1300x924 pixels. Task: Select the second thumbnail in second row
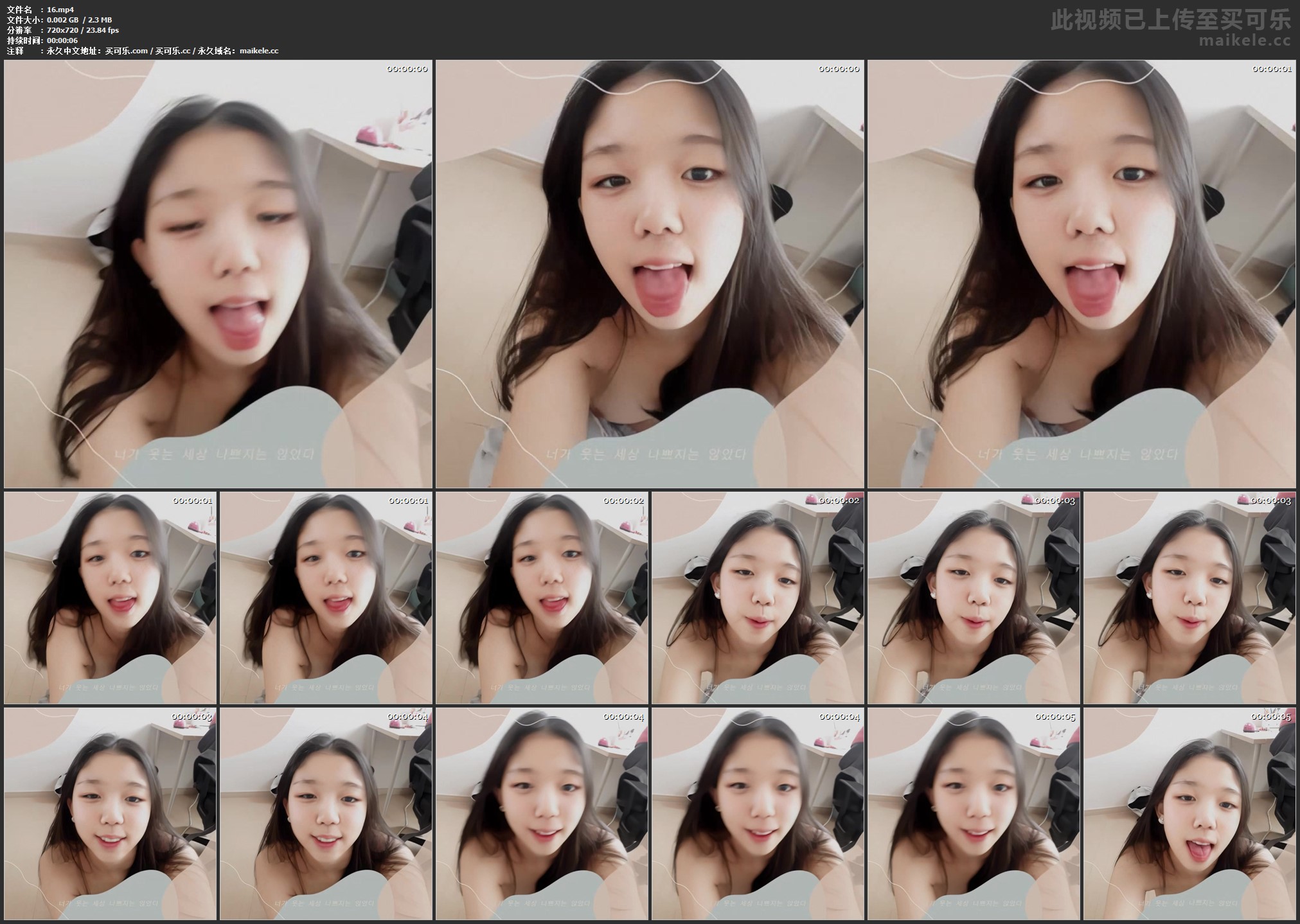click(x=326, y=598)
